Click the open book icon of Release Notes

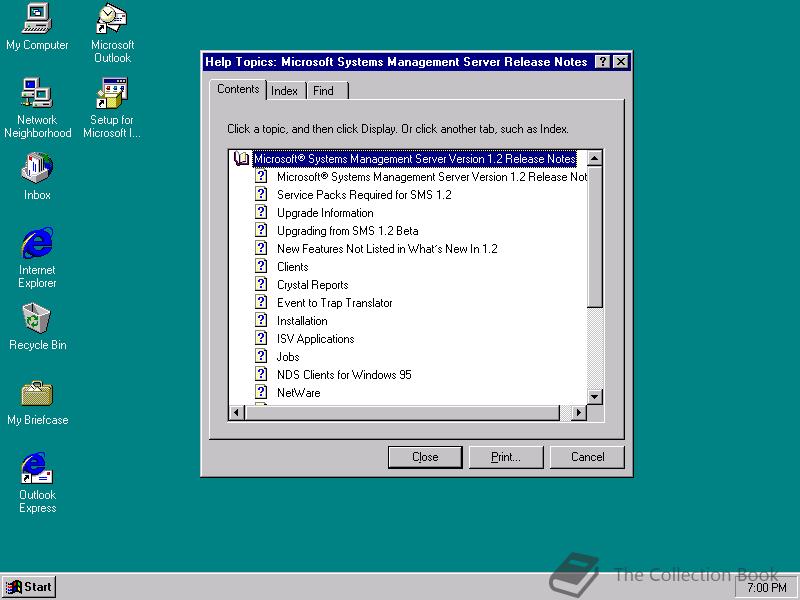pyautogui.click(x=241, y=159)
